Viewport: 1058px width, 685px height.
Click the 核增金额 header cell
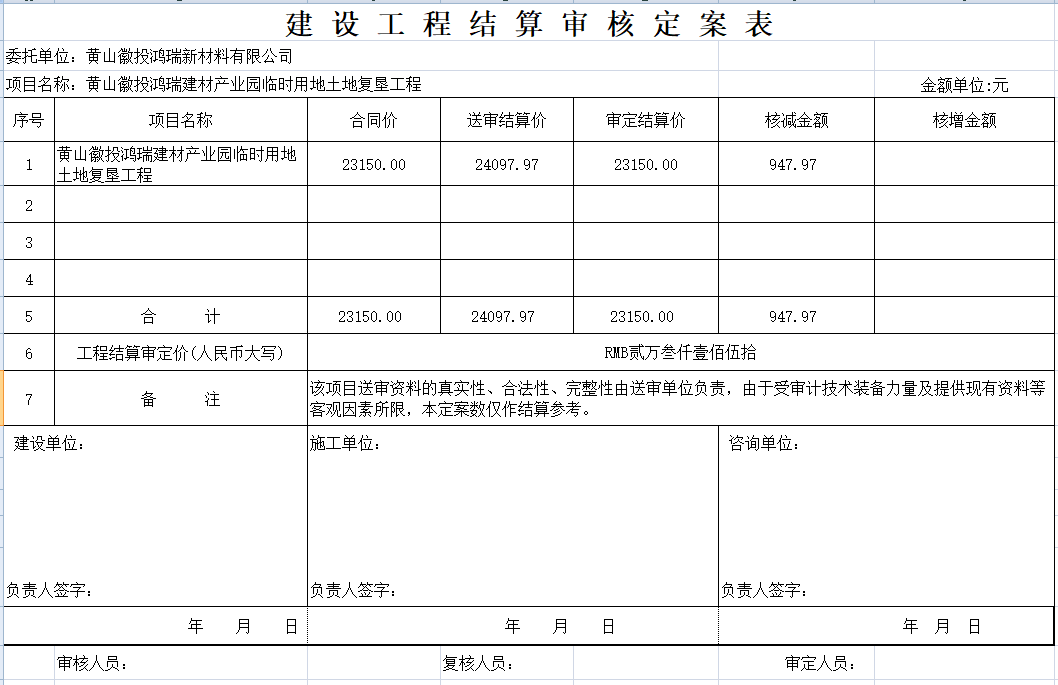coord(964,121)
